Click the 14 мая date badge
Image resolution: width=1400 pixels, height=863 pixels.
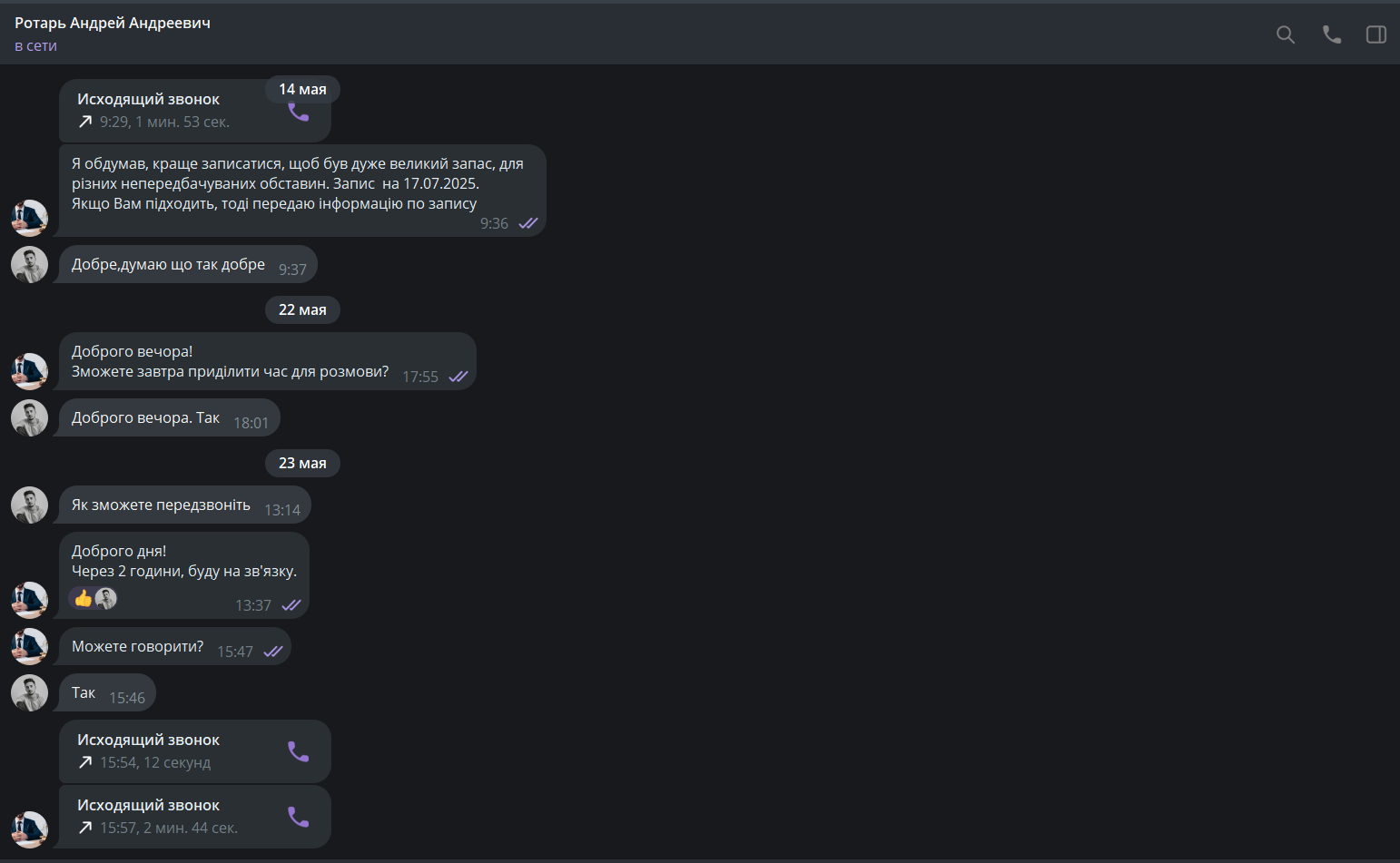(x=302, y=89)
